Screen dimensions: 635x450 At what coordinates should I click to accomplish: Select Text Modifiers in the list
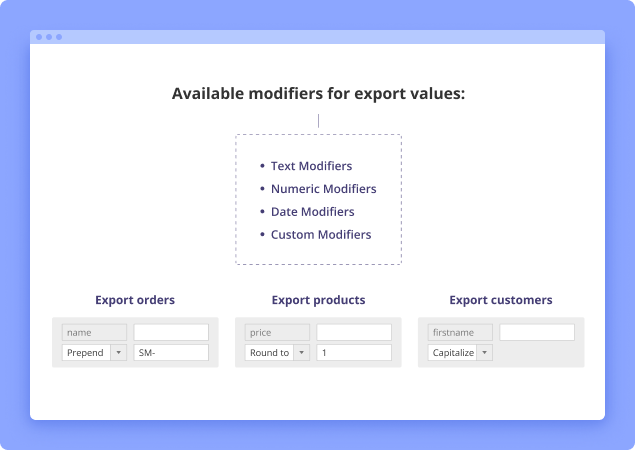click(311, 166)
